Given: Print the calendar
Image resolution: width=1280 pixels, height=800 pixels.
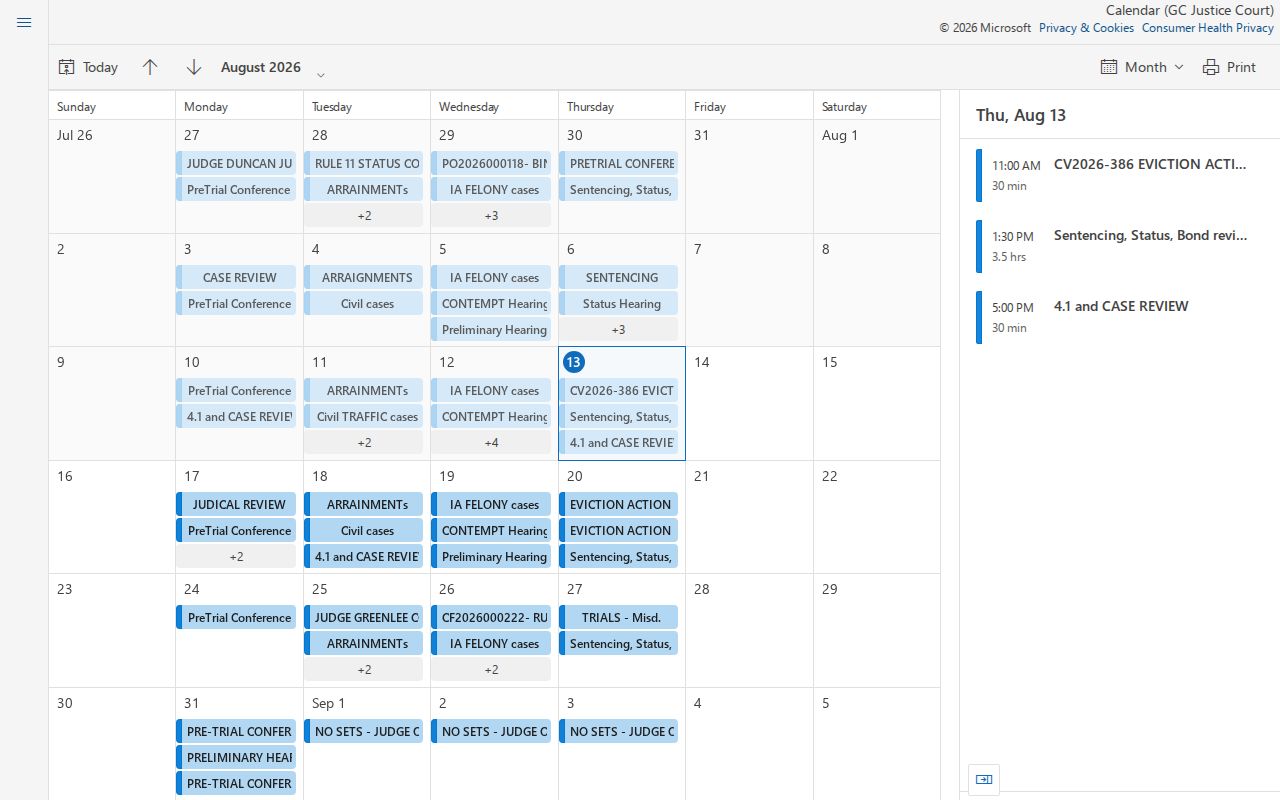Looking at the screenshot, I should click(1229, 67).
